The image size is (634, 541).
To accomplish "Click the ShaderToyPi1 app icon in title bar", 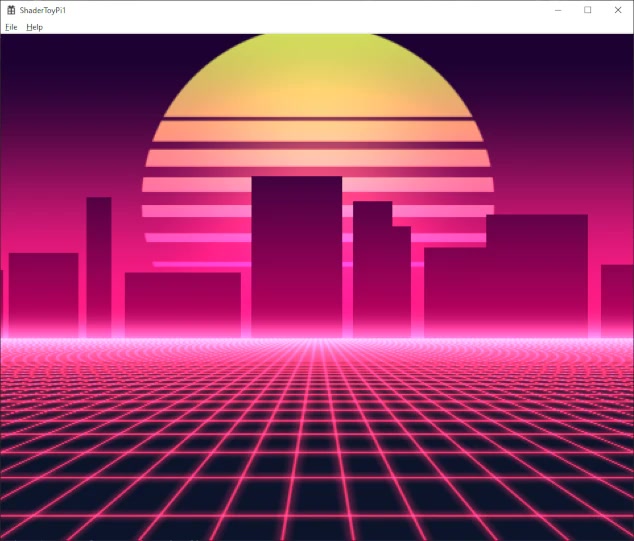I will click(x=11, y=10).
